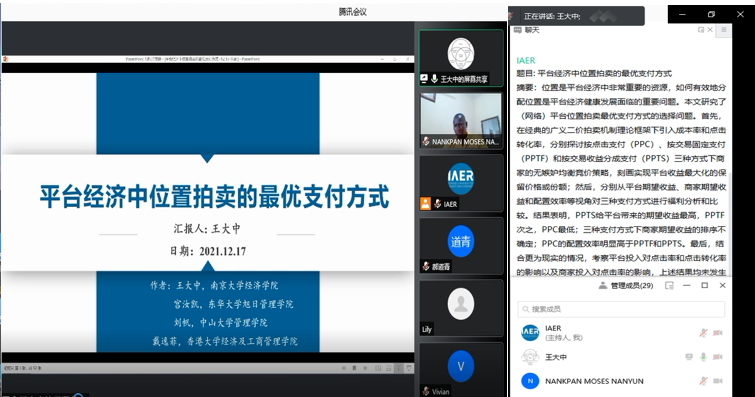
Task: Close the members management panel
Action: click(x=722, y=286)
